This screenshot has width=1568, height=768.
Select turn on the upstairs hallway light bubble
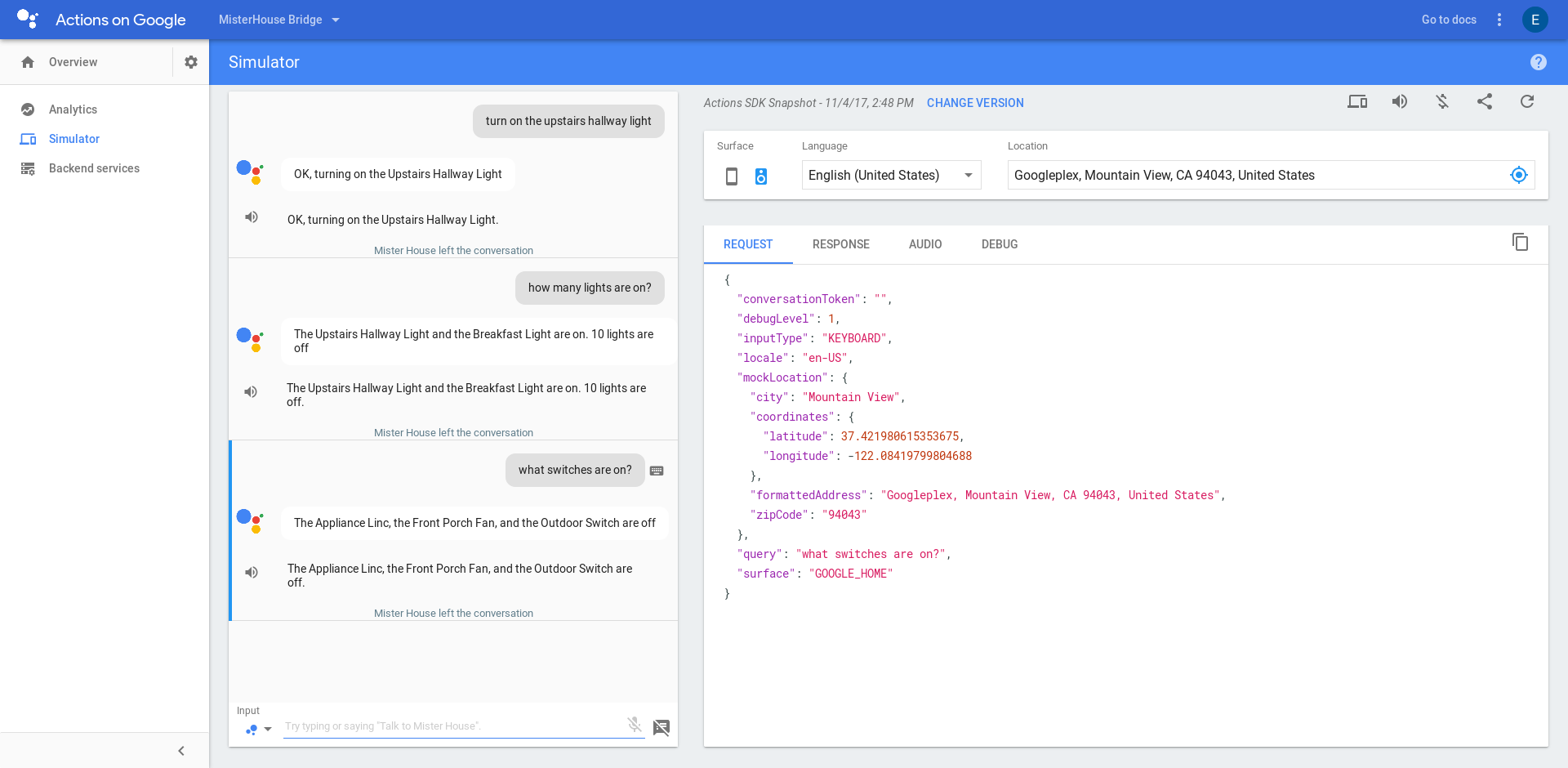coord(568,121)
